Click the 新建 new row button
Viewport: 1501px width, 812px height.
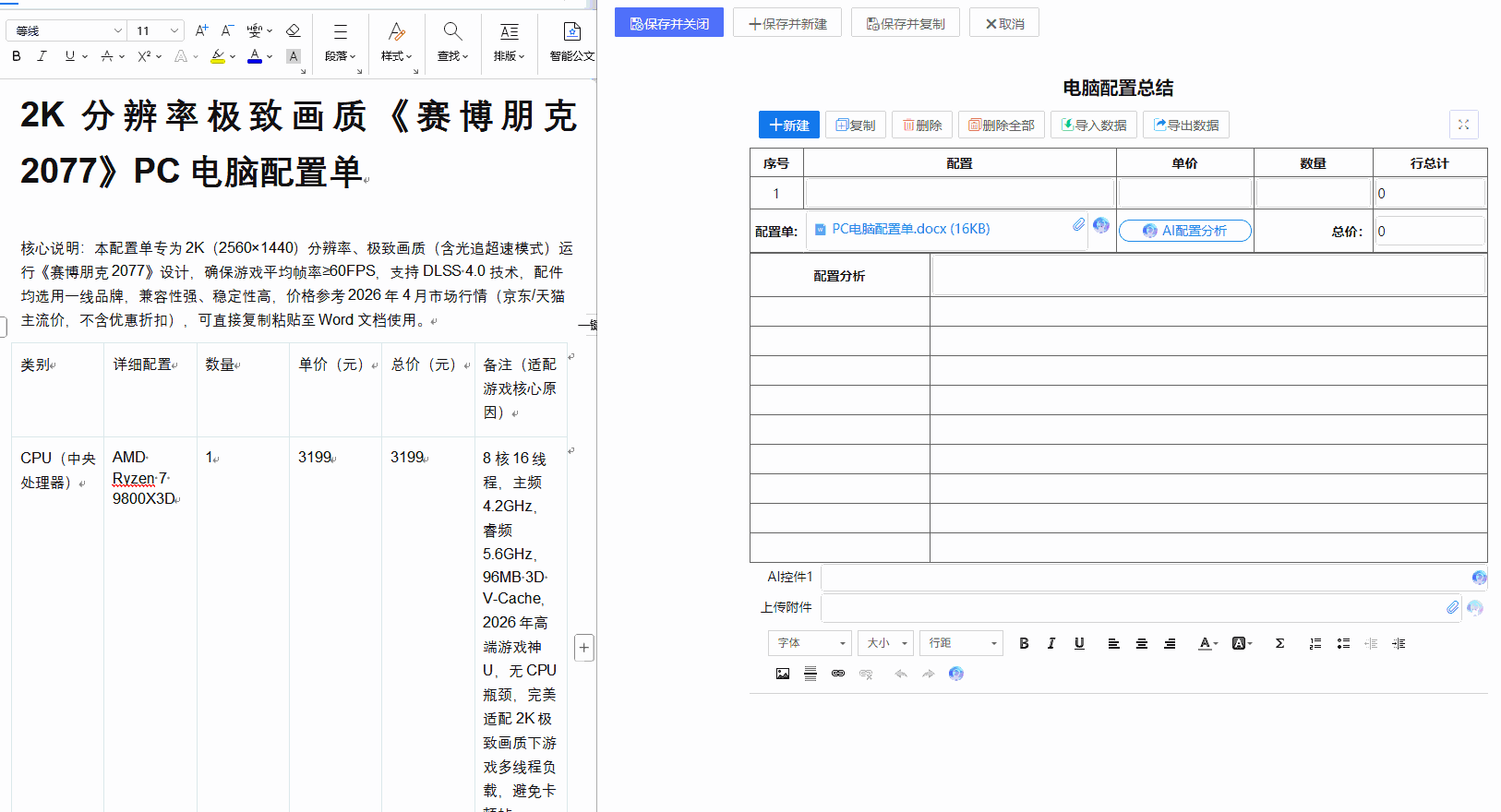789,125
